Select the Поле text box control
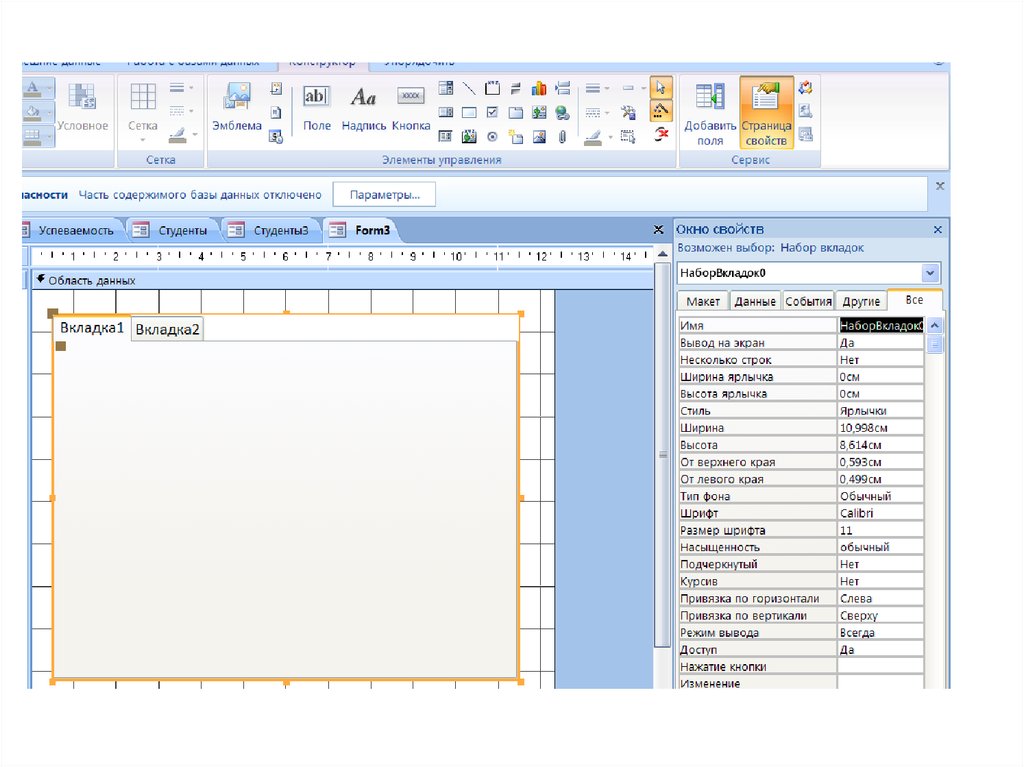This screenshot has width=1024, height=767. click(316, 106)
